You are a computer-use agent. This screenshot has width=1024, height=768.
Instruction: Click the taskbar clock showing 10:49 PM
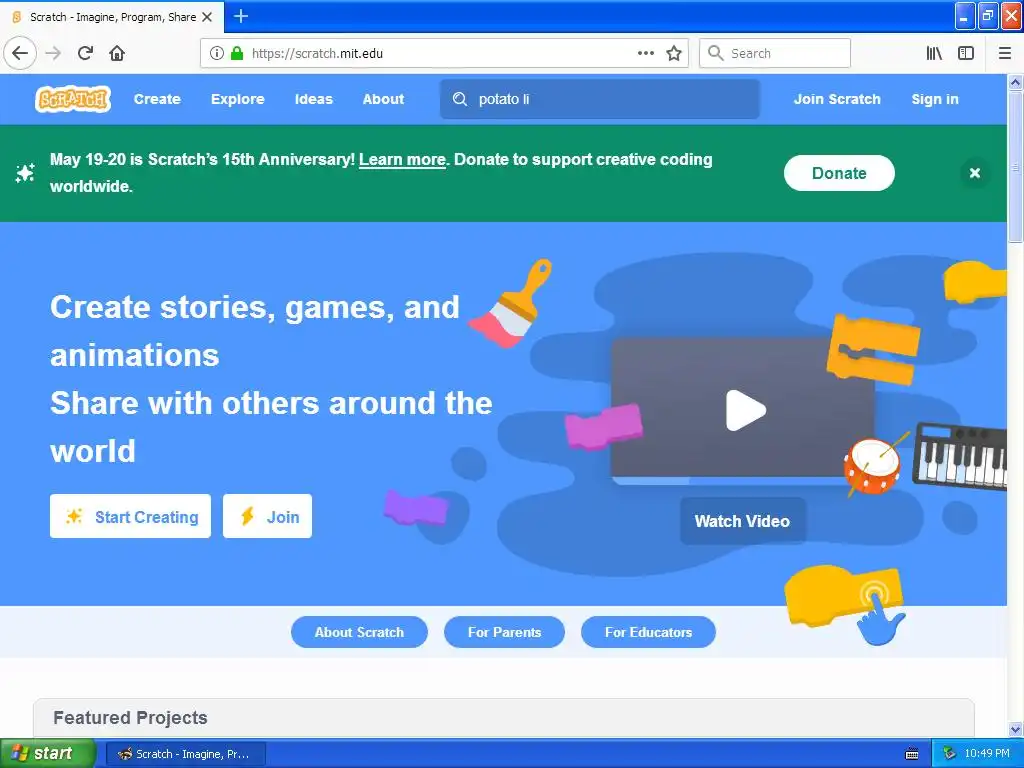click(987, 754)
